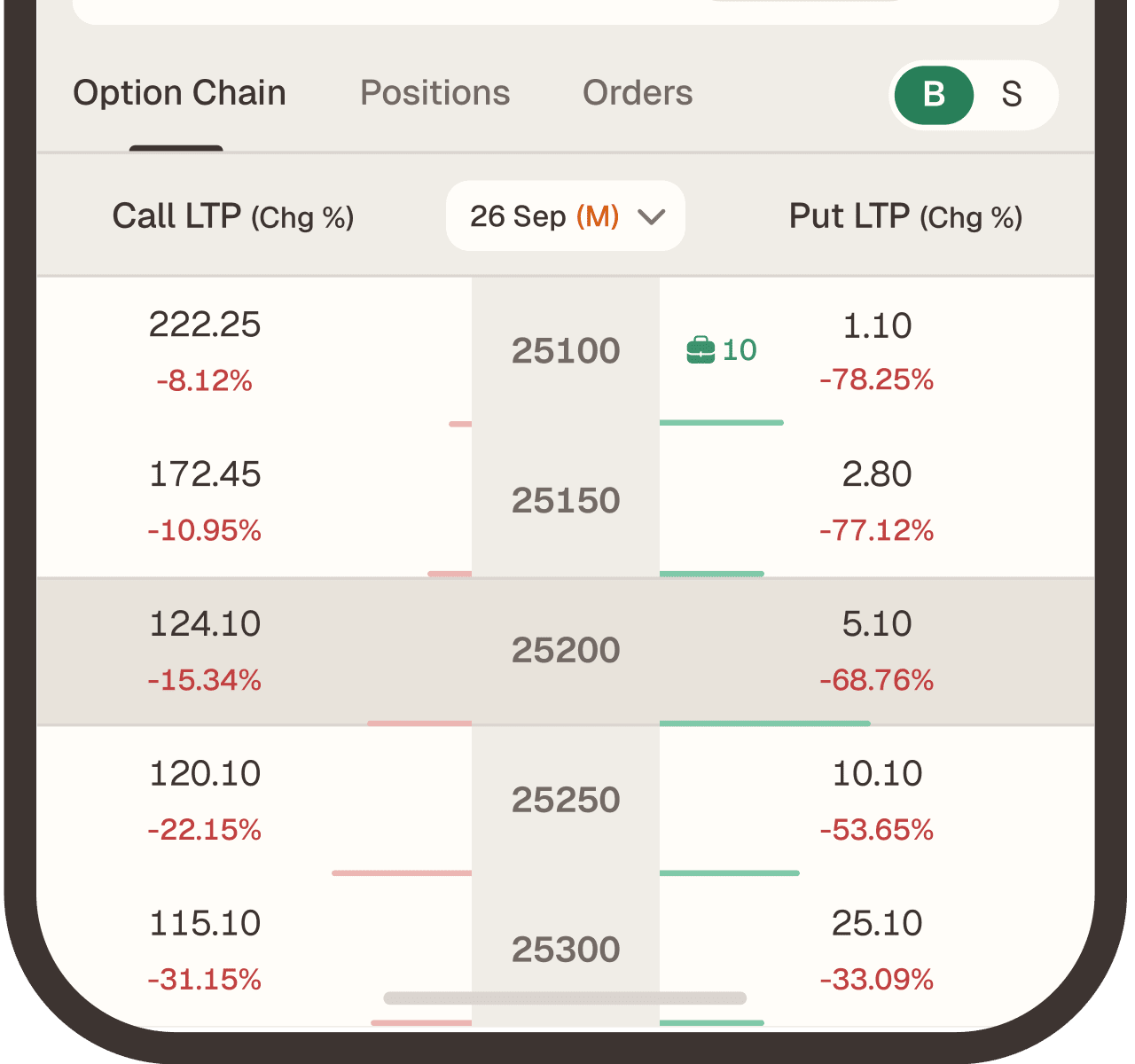The image size is (1135, 1064).
Task: Click the chevron next to 26 Sep (M)
Action: tap(652, 217)
